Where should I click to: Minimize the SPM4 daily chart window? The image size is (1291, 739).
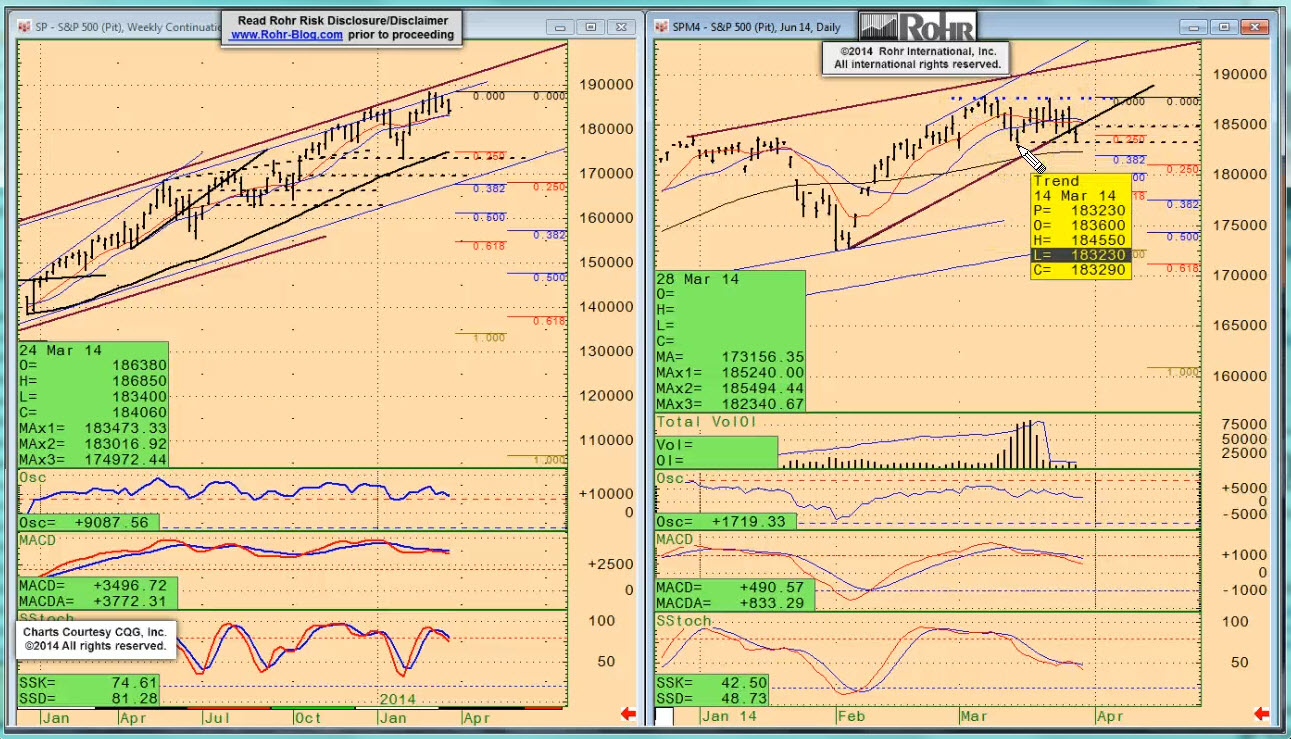1196,27
